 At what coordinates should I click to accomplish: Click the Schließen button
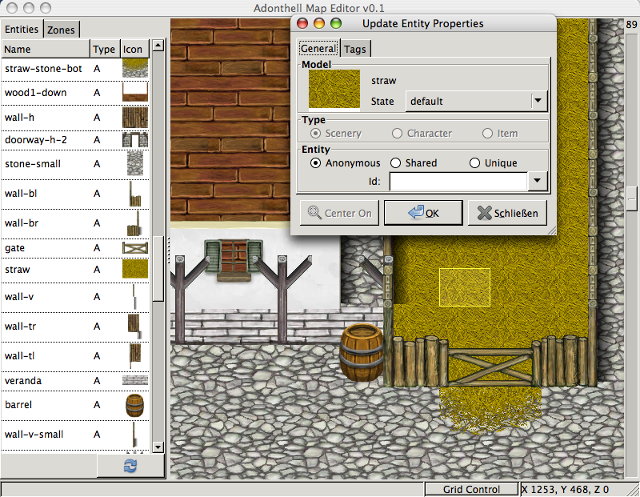click(508, 213)
